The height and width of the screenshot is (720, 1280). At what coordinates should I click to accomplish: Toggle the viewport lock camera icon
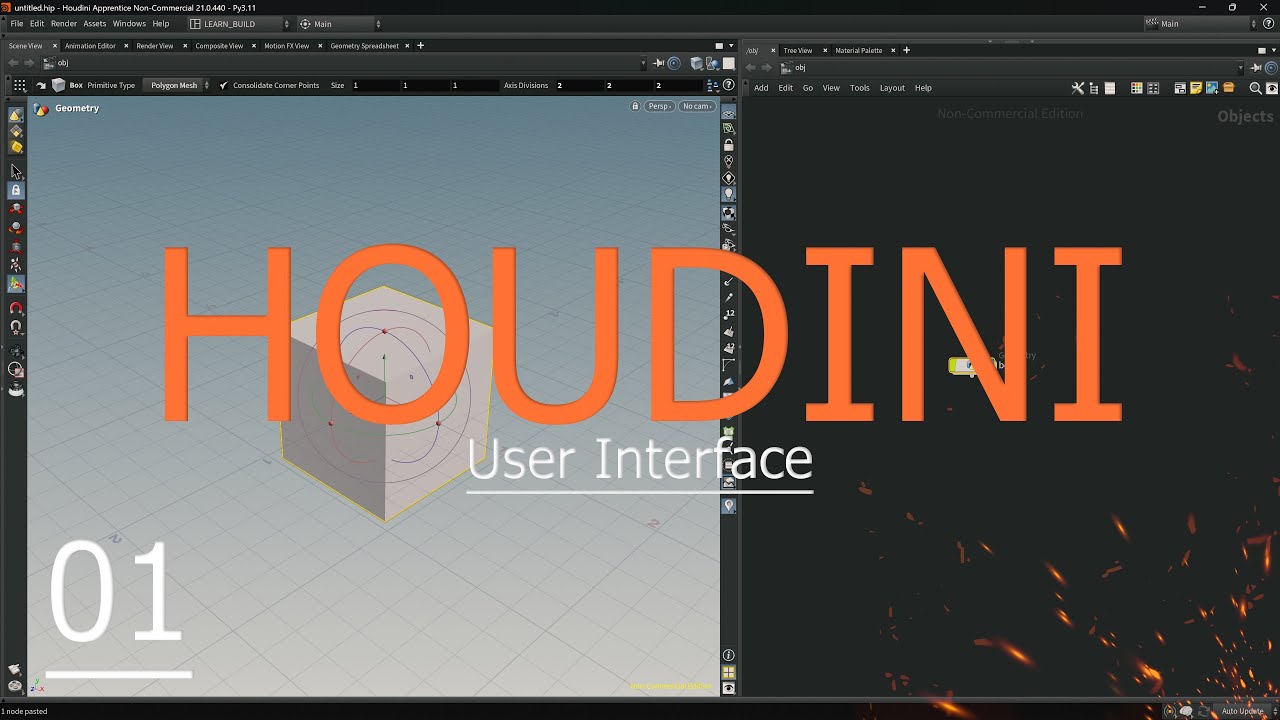634,106
